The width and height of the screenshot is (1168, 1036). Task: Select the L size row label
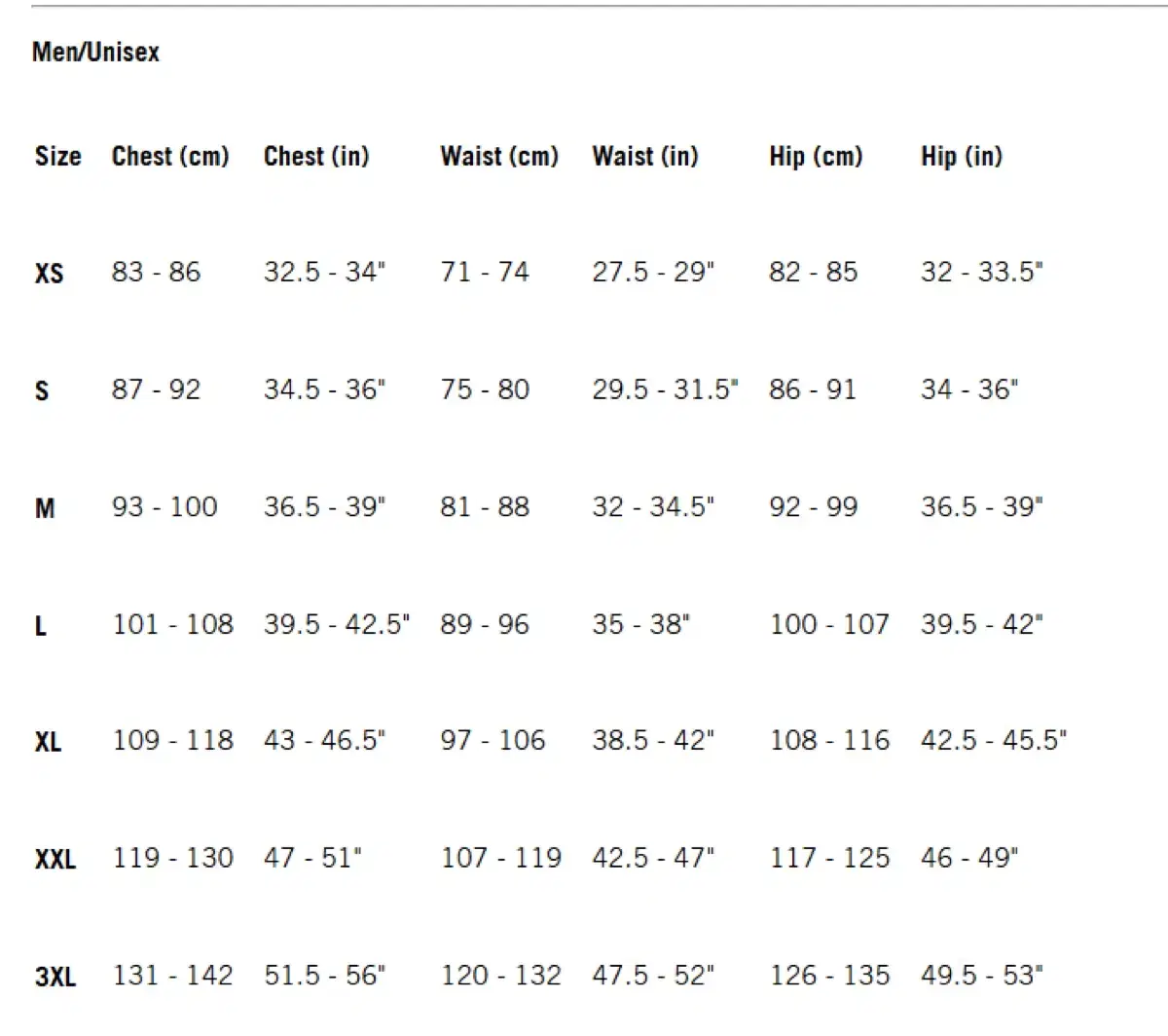[x=41, y=625]
